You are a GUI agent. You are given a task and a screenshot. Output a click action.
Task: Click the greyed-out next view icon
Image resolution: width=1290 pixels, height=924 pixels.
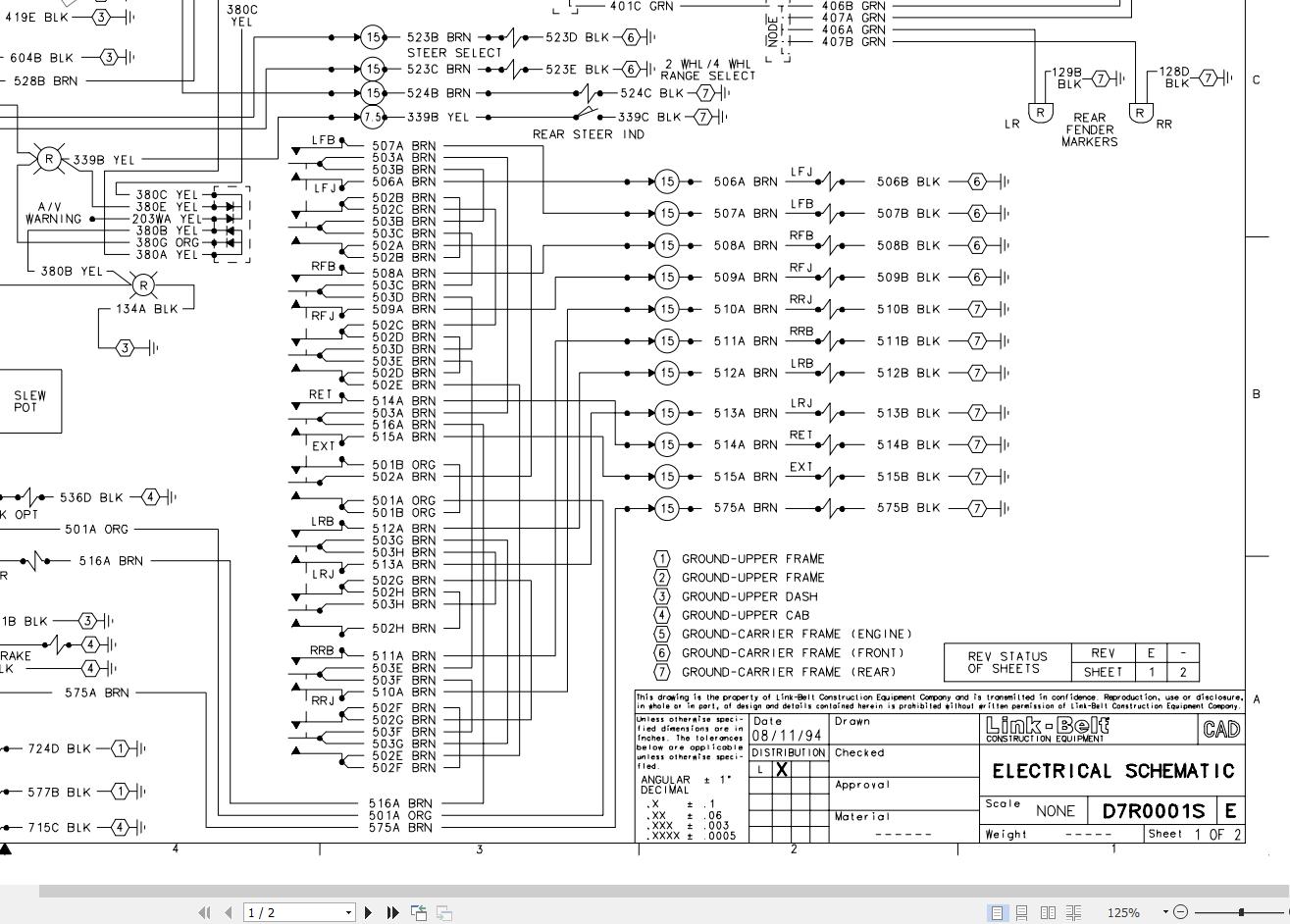(x=444, y=912)
